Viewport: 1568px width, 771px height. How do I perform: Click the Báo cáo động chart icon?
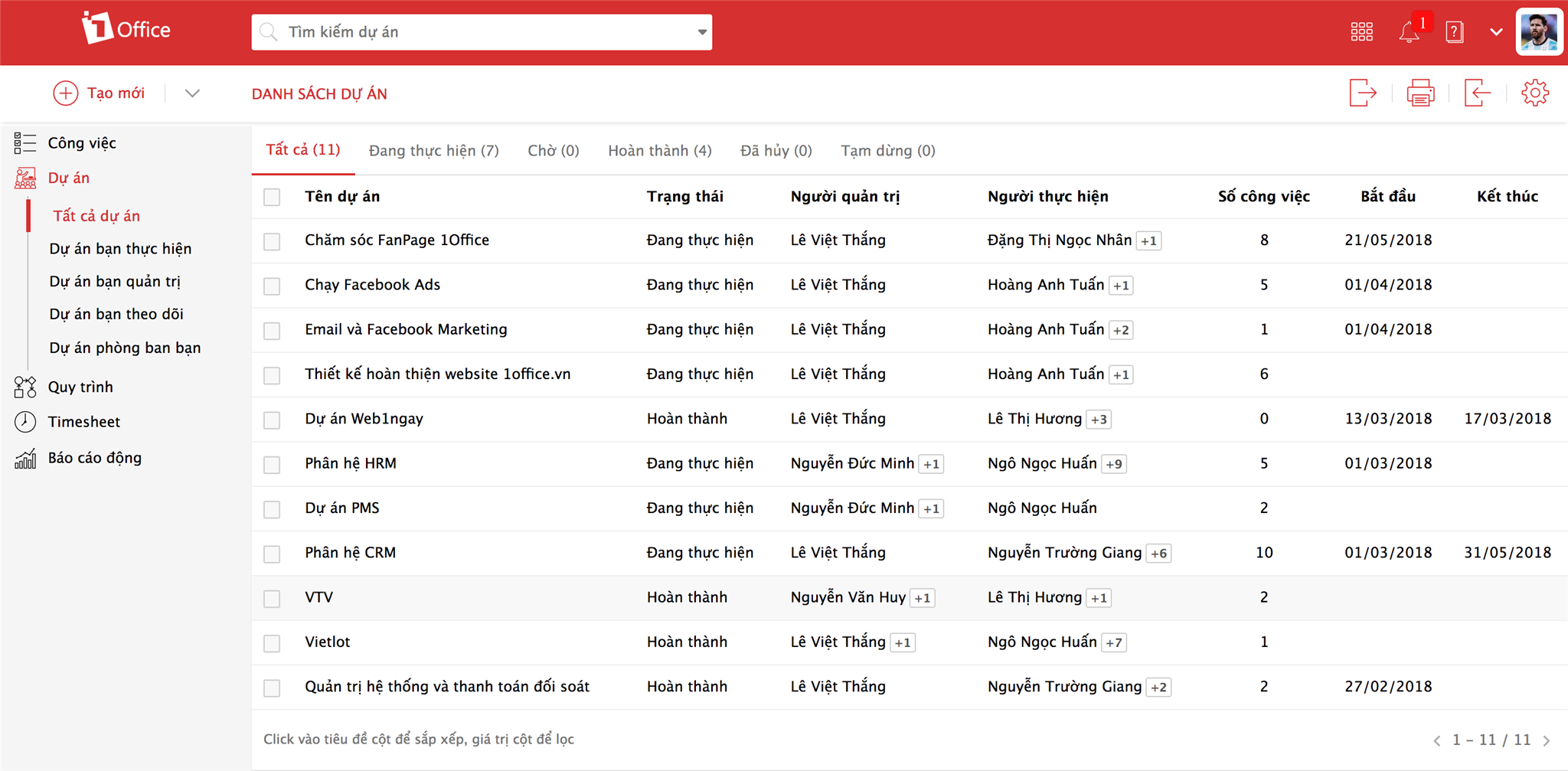coord(24,458)
